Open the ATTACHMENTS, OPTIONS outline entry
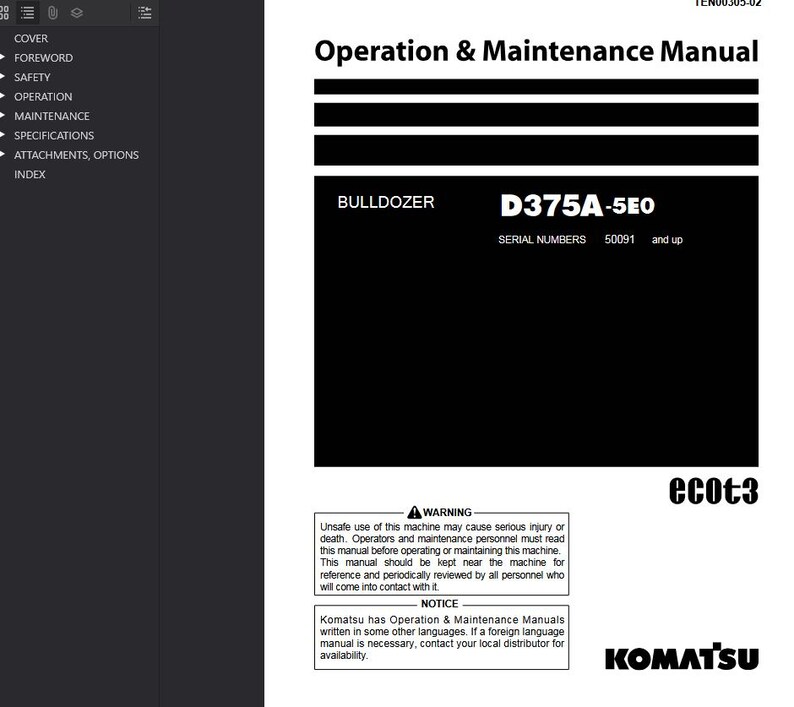This screenshot has width=794, height=707. tap(76, 155)
